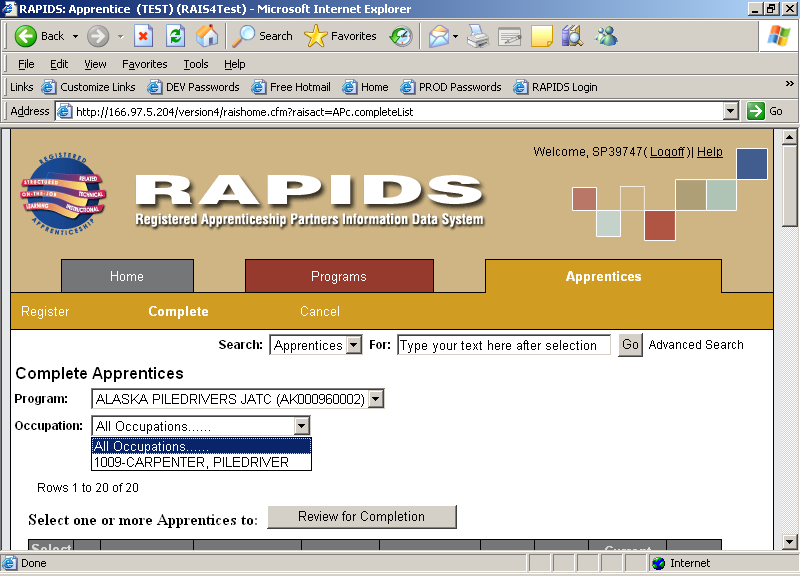Click the Research books icon

(x=572, y=36)
